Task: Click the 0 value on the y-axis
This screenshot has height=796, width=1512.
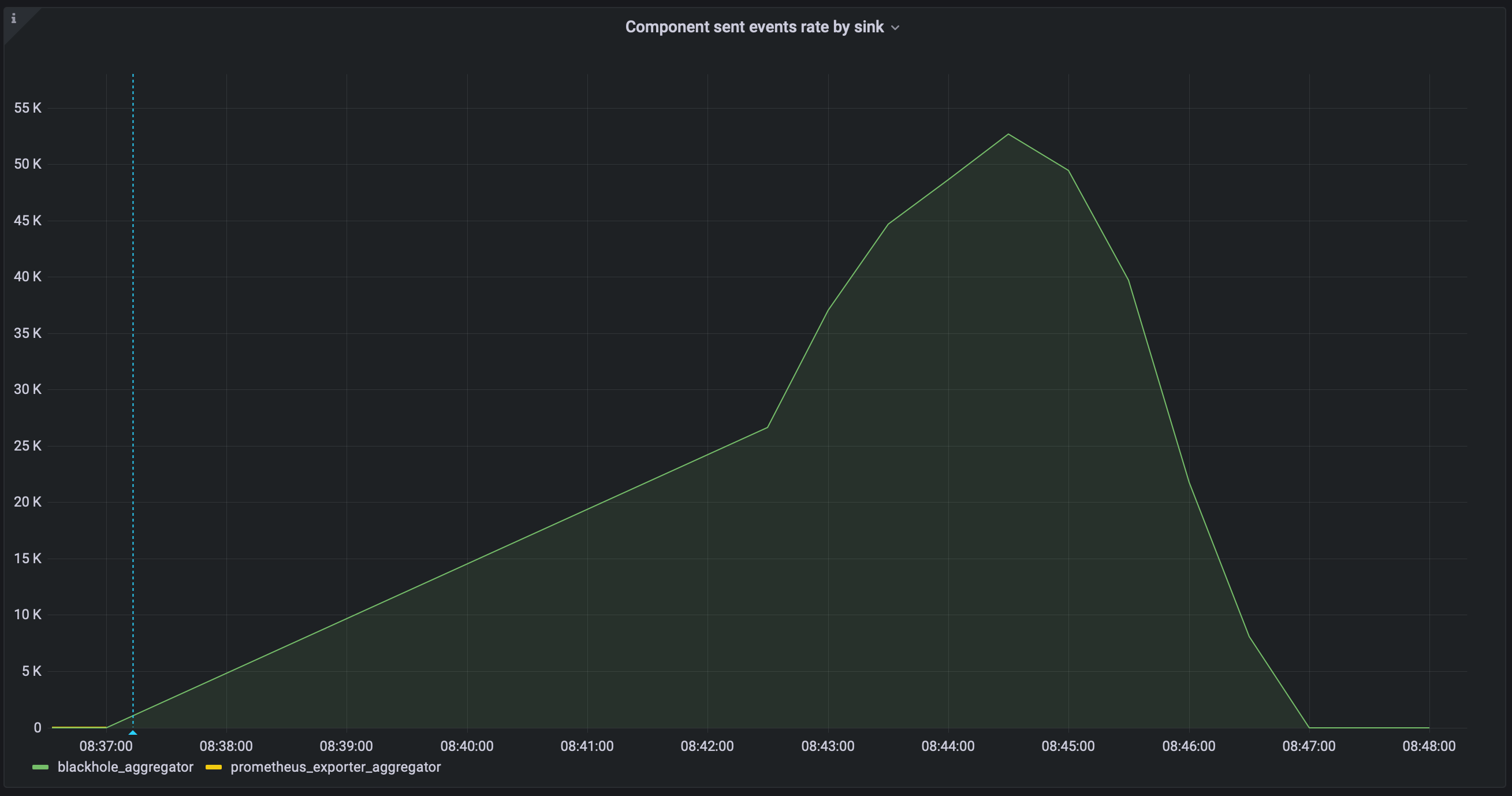Action: 38,727
